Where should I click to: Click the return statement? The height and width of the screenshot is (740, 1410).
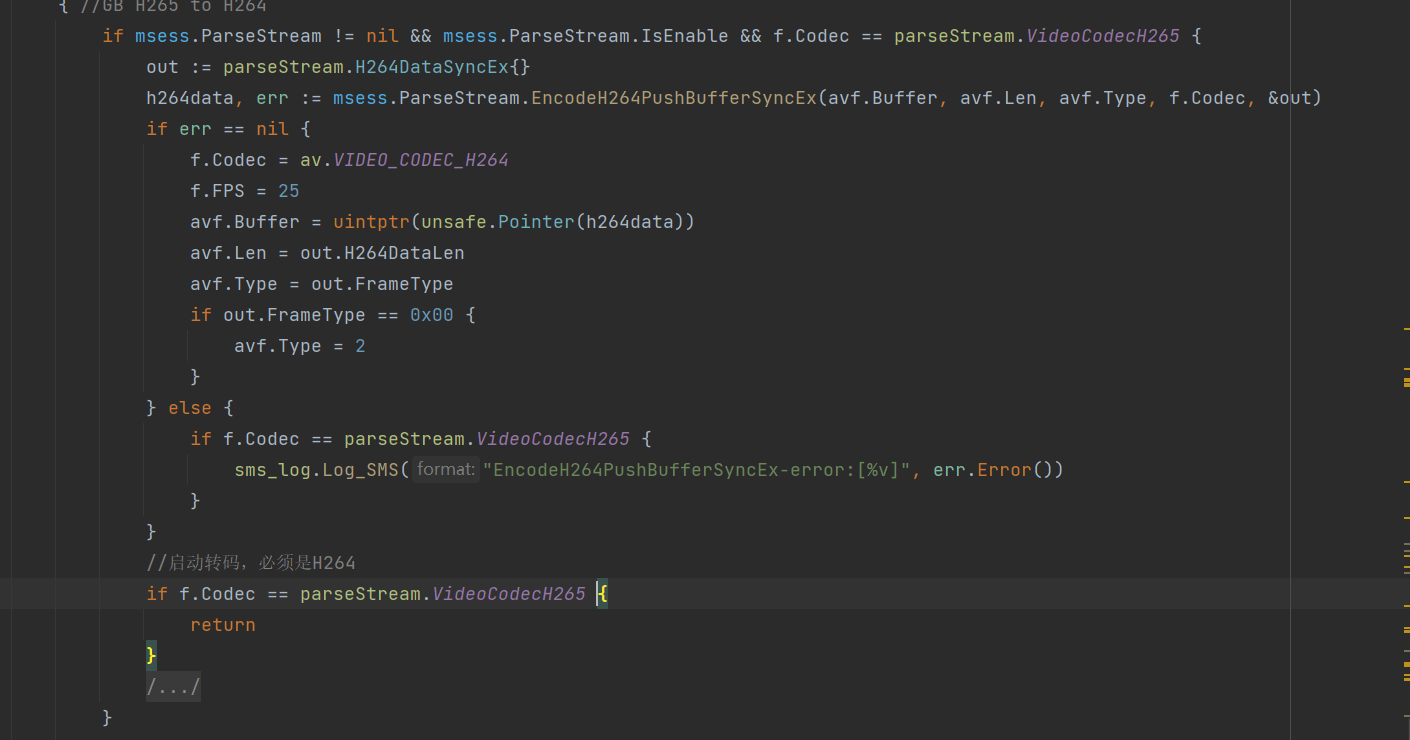click(x=223, y=625)
